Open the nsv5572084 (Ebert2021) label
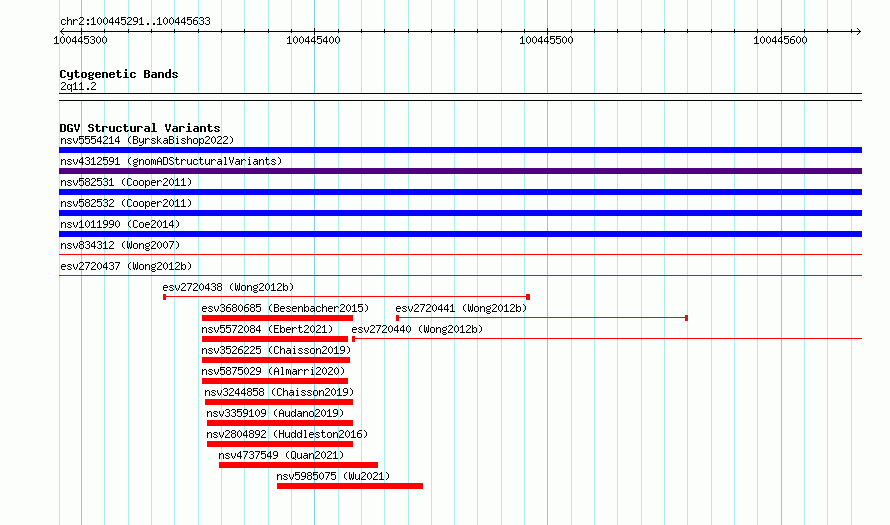 tap(267, 329)
